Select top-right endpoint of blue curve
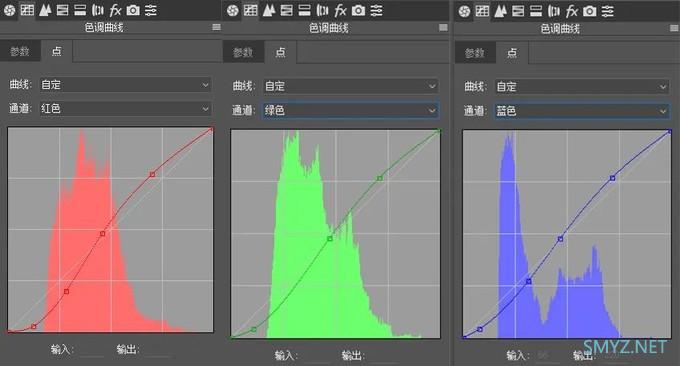680x366 pixels. pos(670,131)
